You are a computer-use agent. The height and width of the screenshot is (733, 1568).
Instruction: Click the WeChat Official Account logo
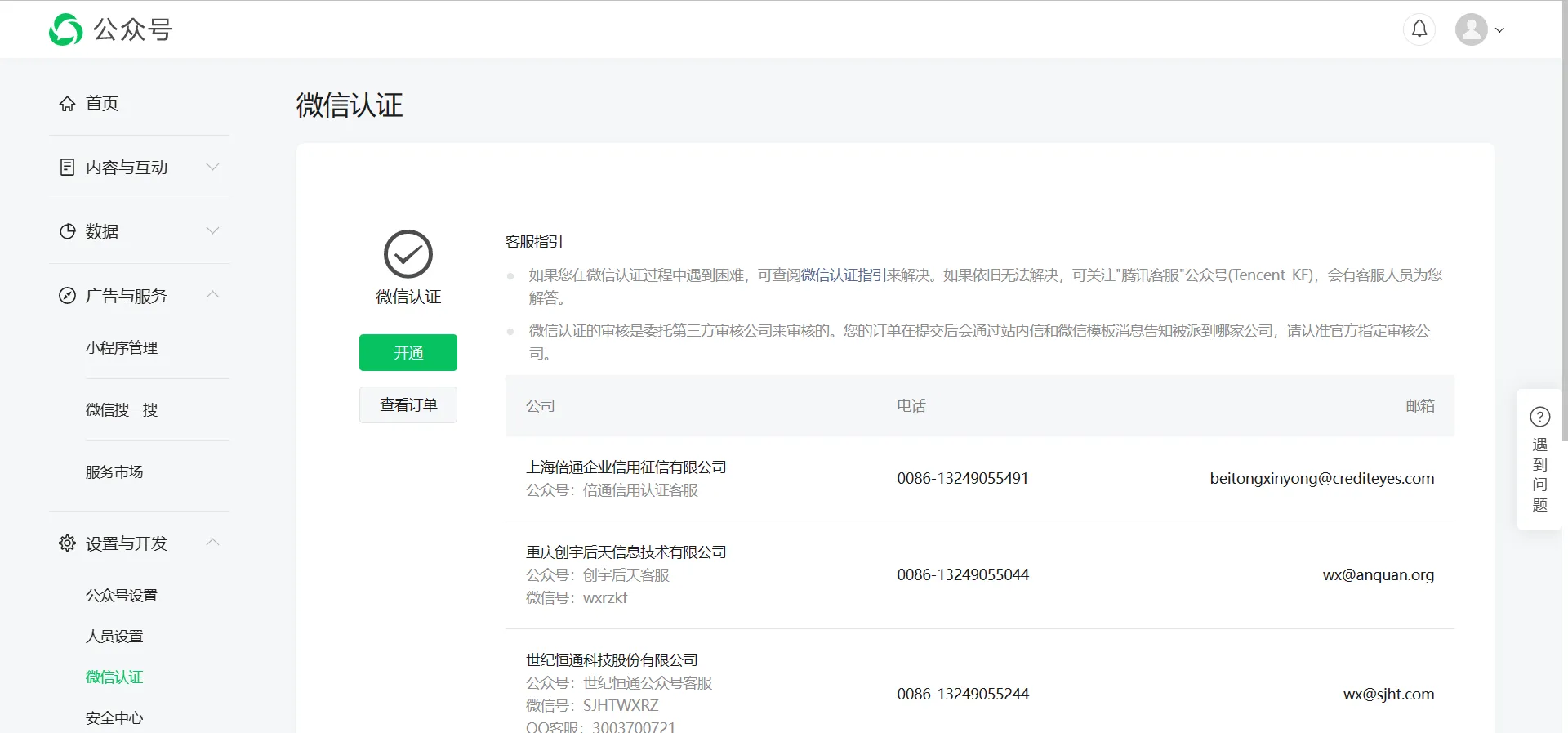click(x=65, y=29)
